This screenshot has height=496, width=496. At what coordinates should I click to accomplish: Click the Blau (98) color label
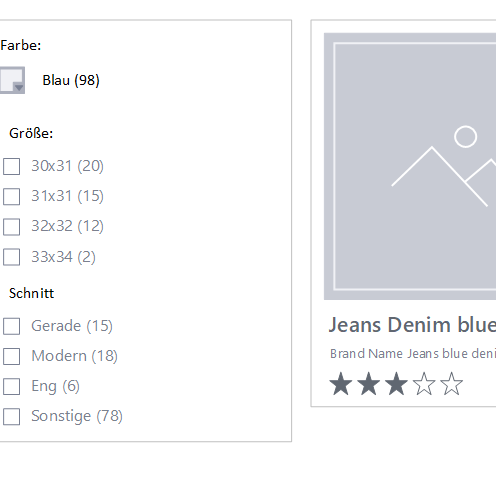pos(71,80)
